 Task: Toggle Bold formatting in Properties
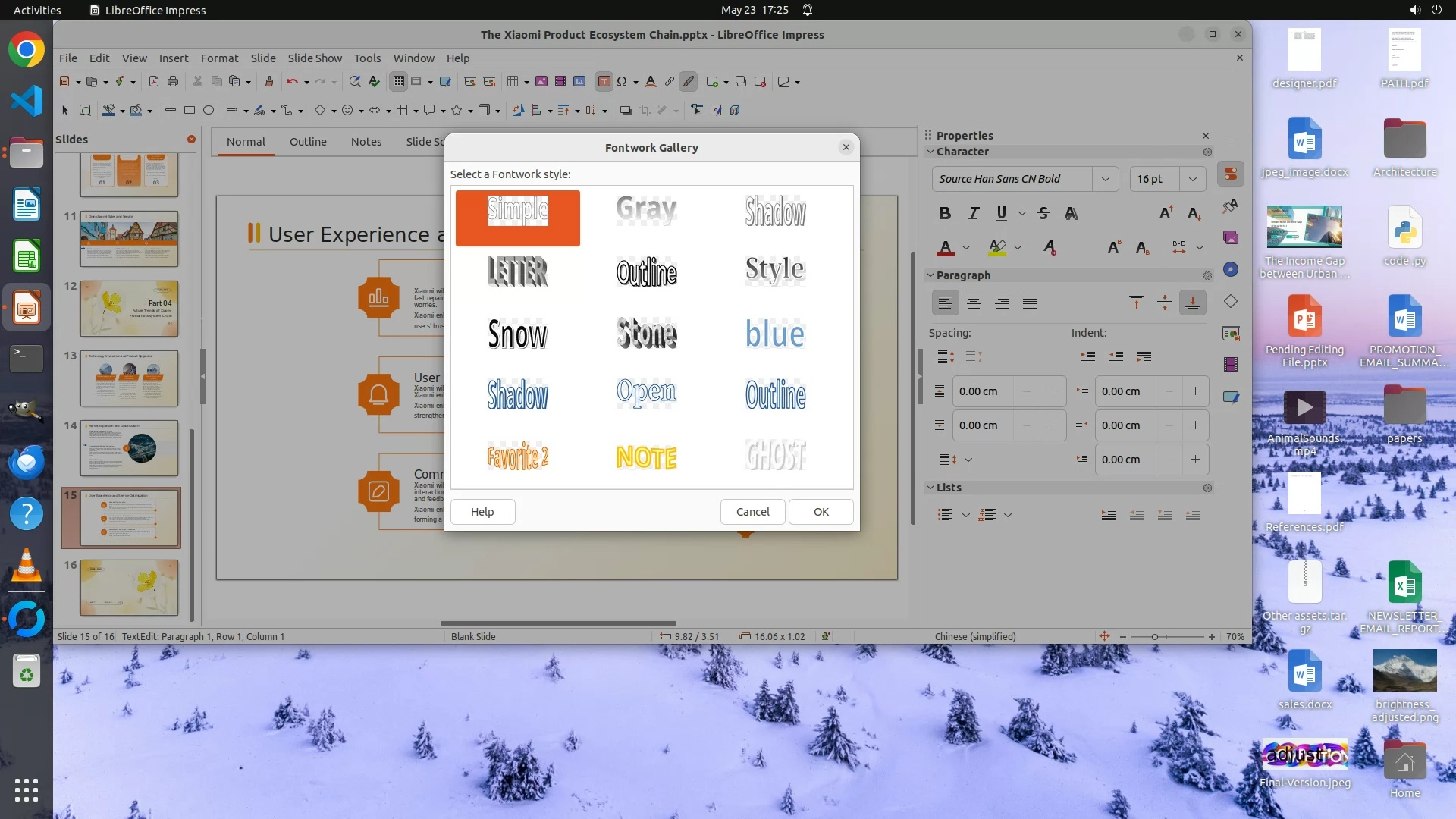(944, 213)
